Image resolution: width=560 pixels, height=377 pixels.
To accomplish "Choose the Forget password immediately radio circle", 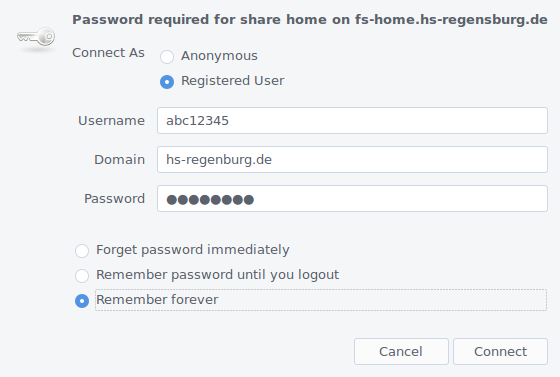I will (x=82, y=251).
